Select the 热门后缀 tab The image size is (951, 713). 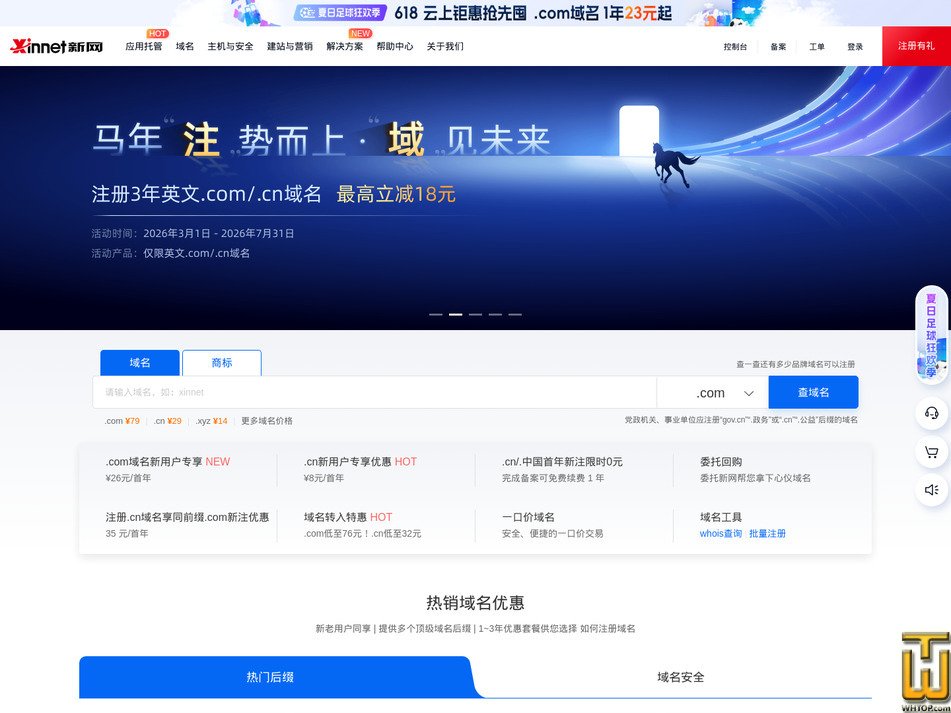(270, 677)
